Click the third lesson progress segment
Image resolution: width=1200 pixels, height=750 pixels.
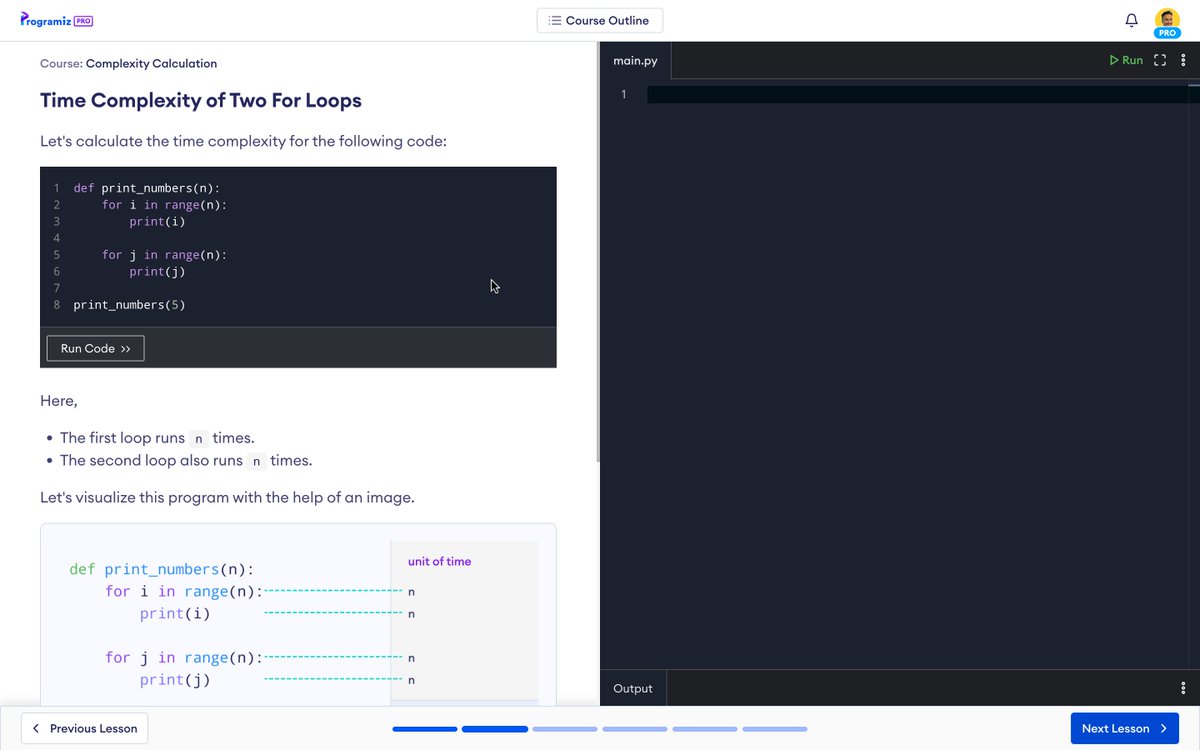565,729
